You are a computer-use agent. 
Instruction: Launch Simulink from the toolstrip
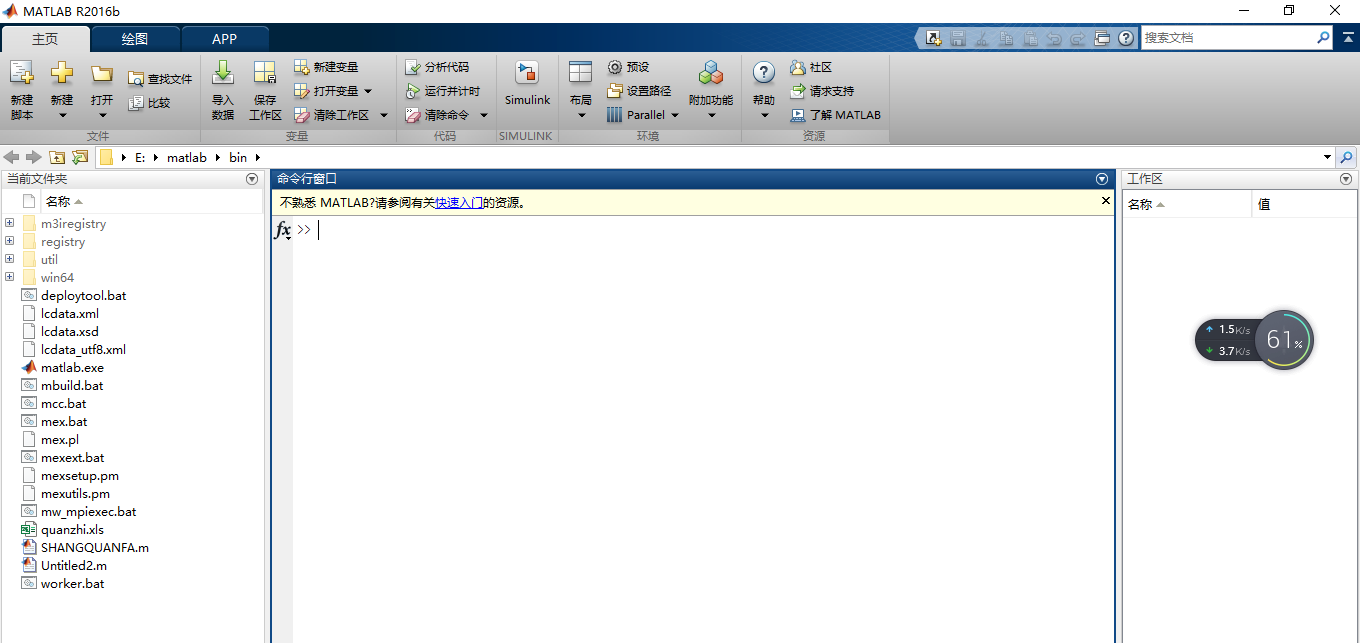(527, 83)
